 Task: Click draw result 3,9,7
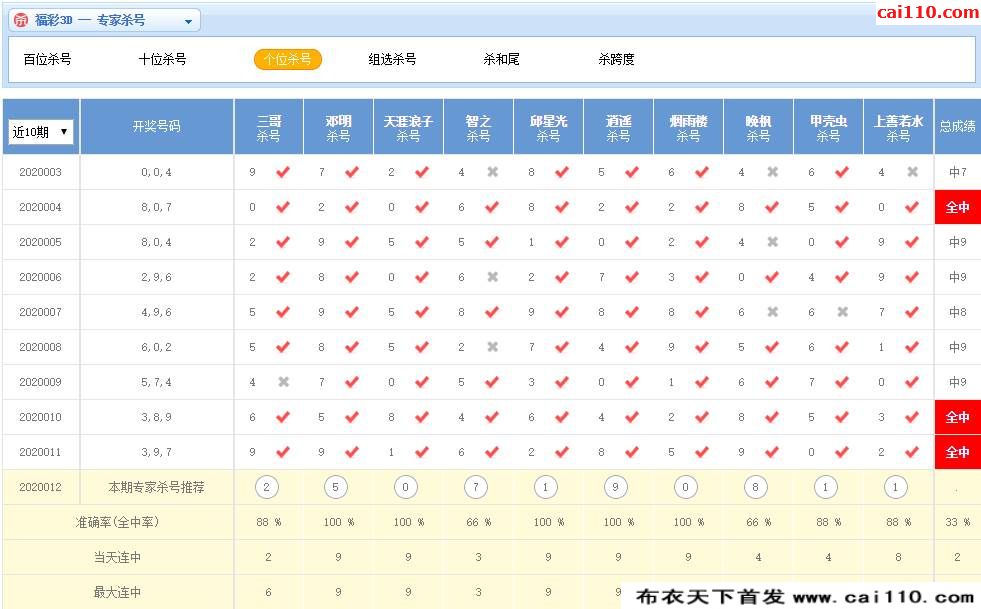tap(156, 453)
